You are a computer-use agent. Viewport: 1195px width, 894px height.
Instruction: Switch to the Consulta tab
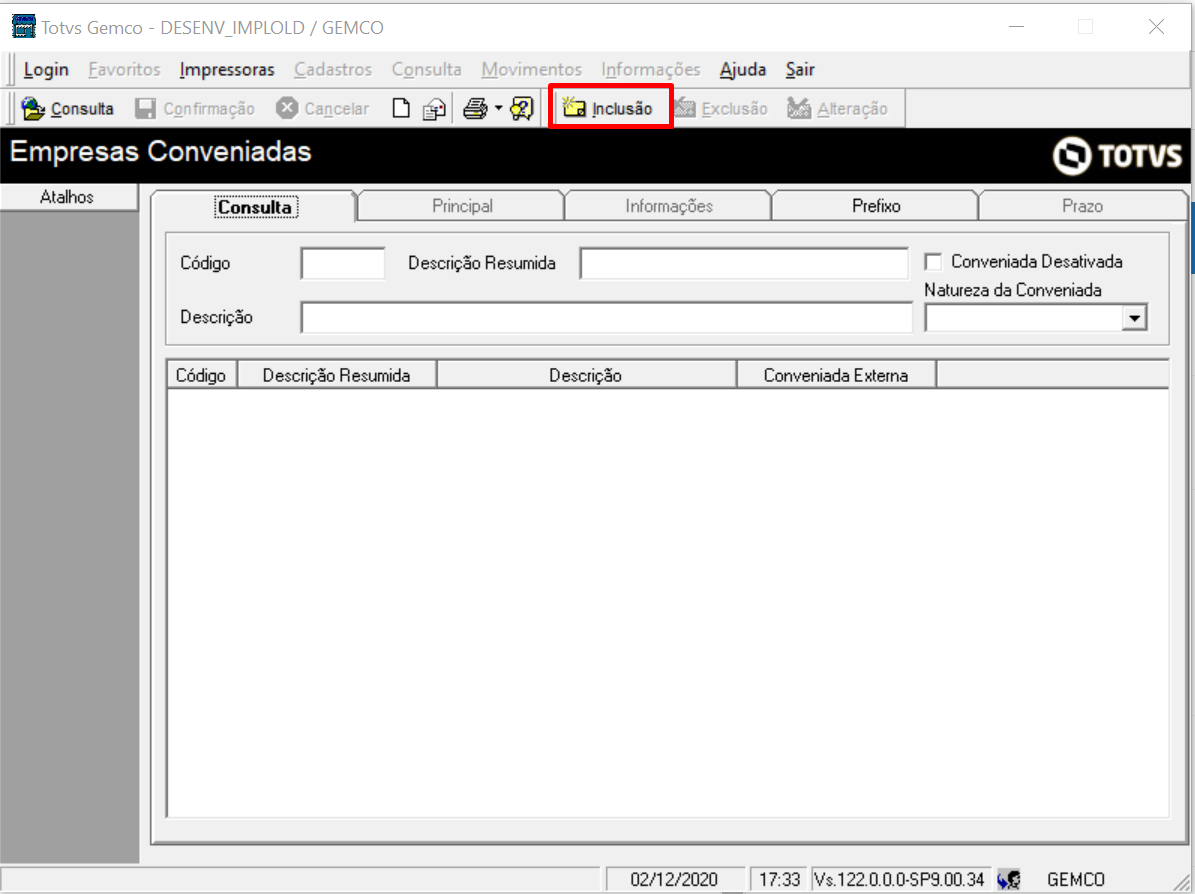255,206
